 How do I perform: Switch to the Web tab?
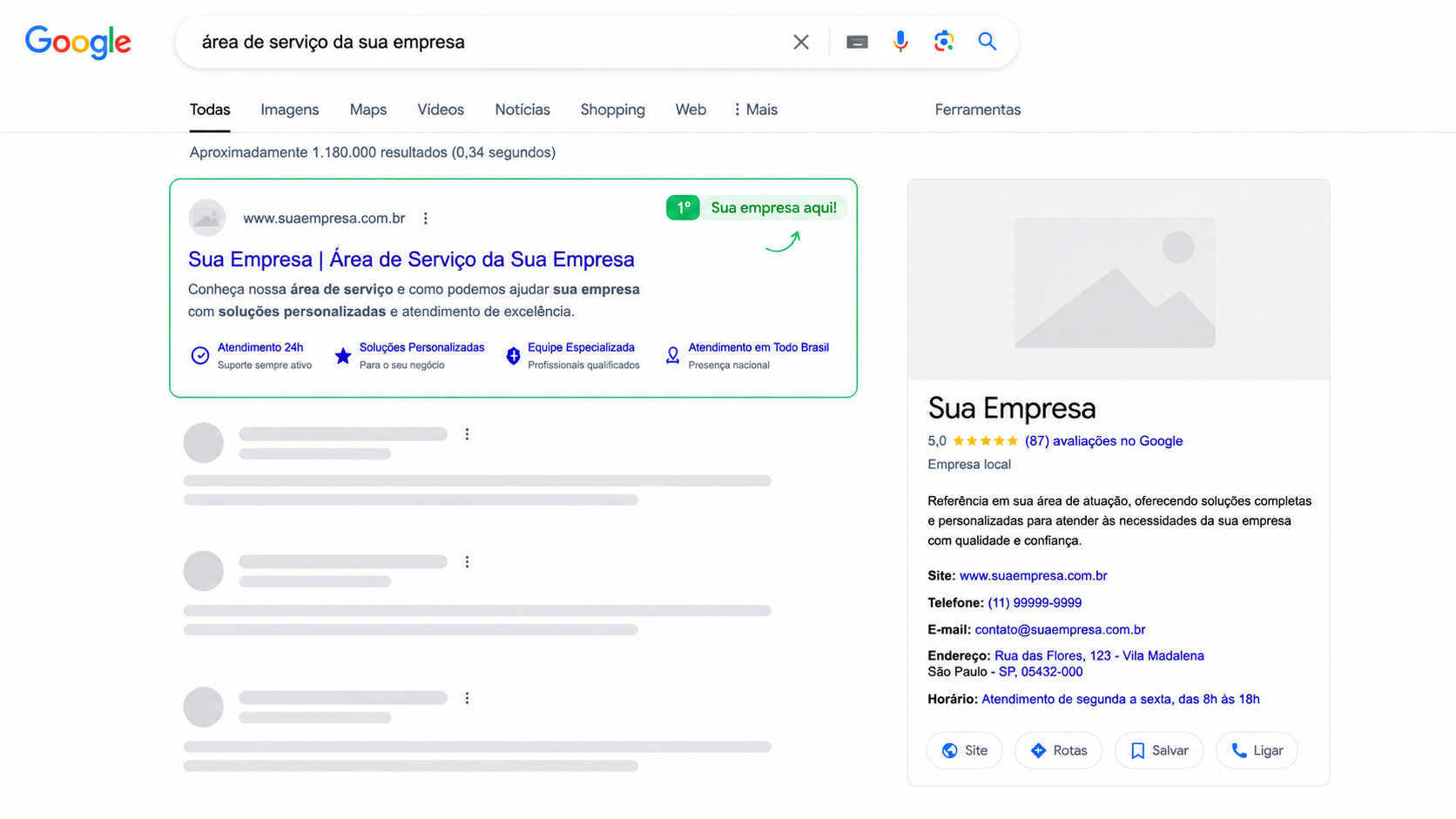691,110
